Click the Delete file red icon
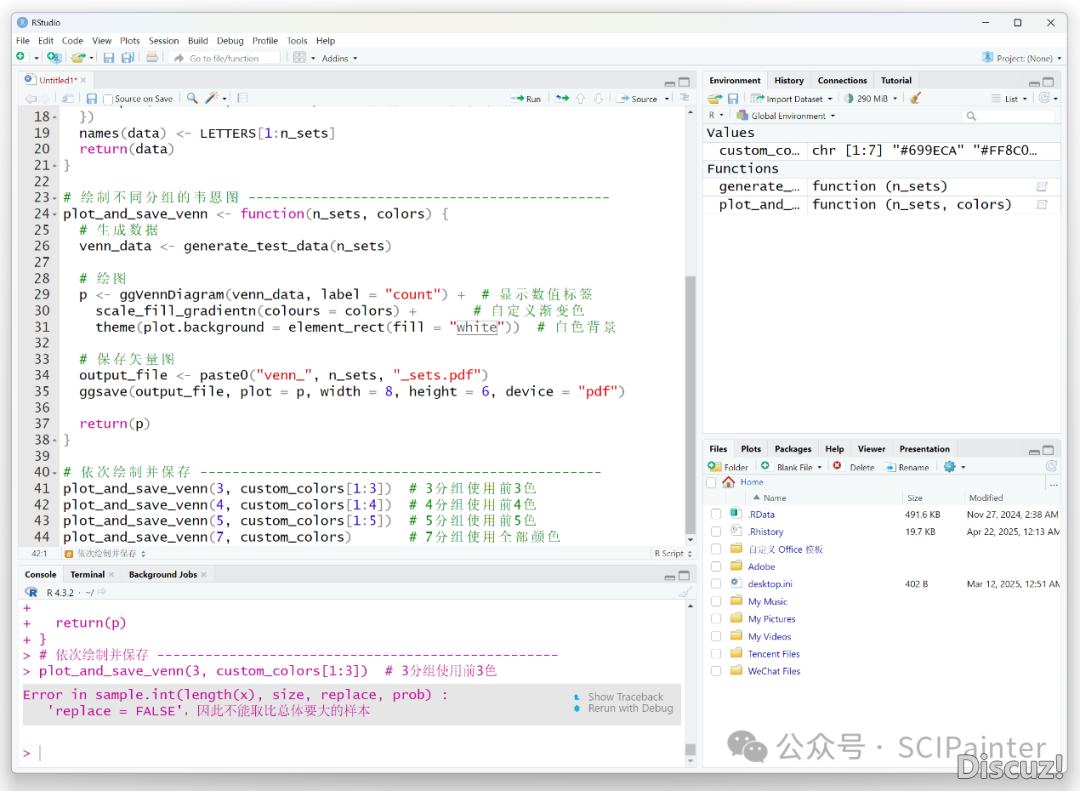The image size is (1080, 791). point(837,466)
